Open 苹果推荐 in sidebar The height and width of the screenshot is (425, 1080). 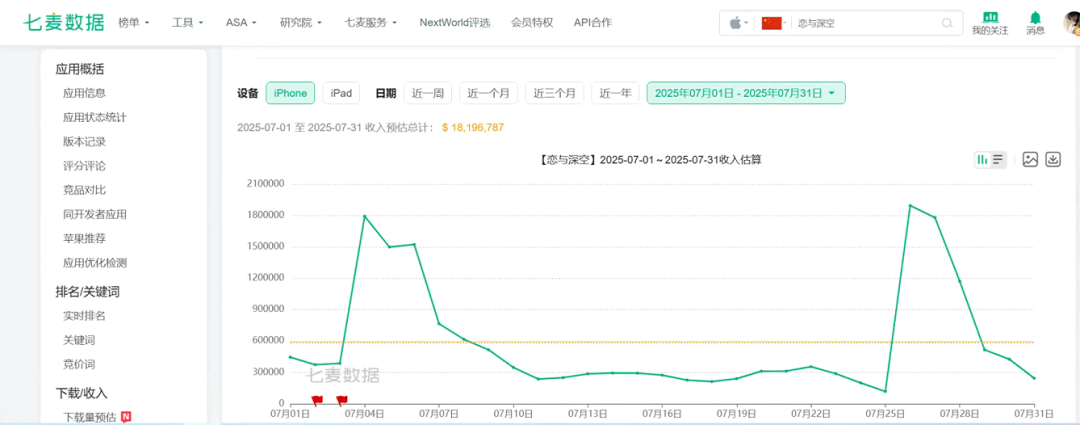(84, 238)
